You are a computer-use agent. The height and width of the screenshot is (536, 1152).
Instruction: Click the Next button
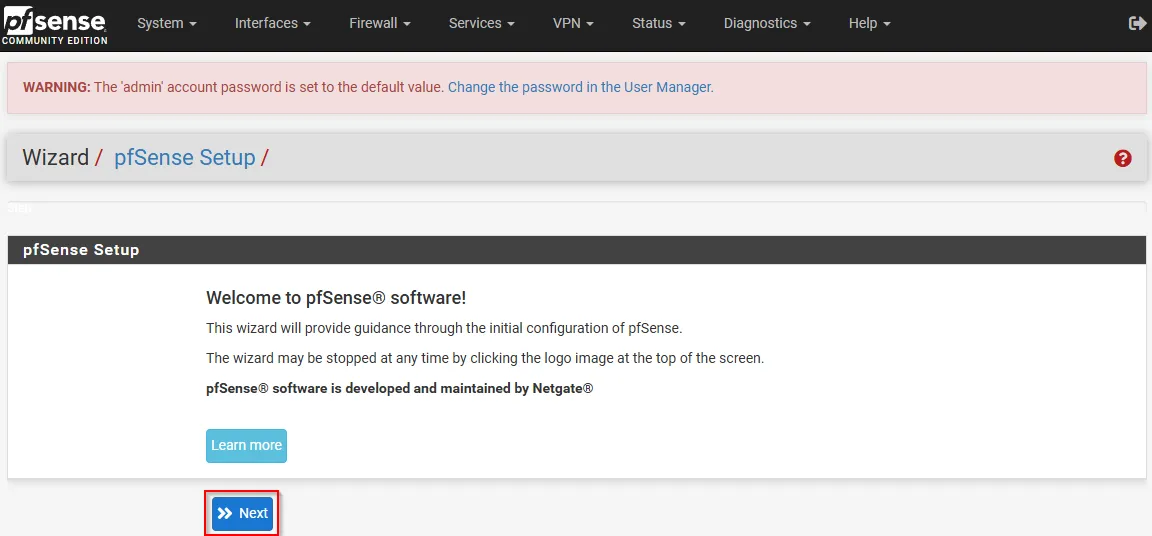pyautogui.click(x=242, y=513)
